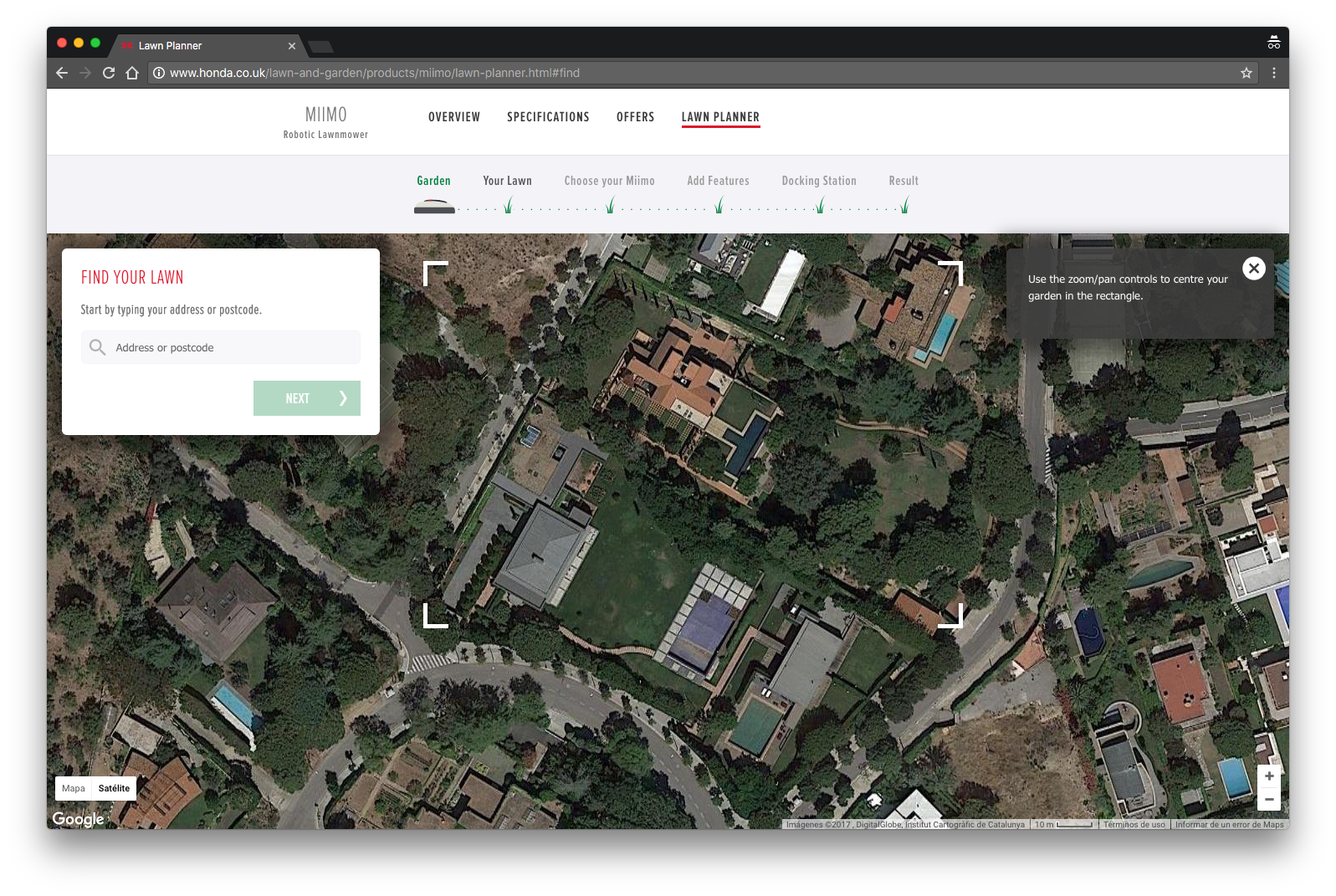Click the yellow minimize window button
Image resolution: width=1336 pixels, height=896 pixels.
point(79,43)
